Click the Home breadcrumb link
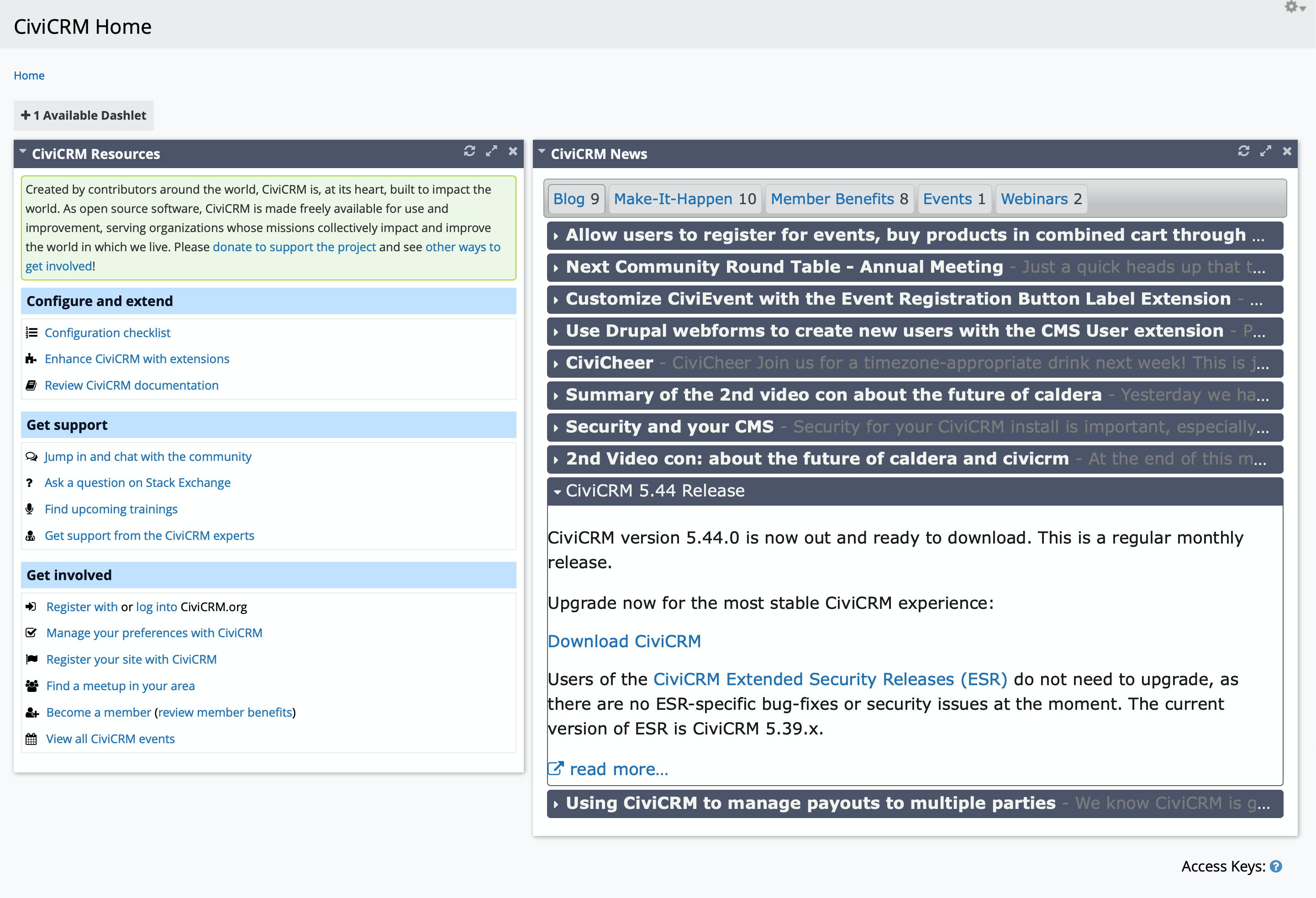 29,75
